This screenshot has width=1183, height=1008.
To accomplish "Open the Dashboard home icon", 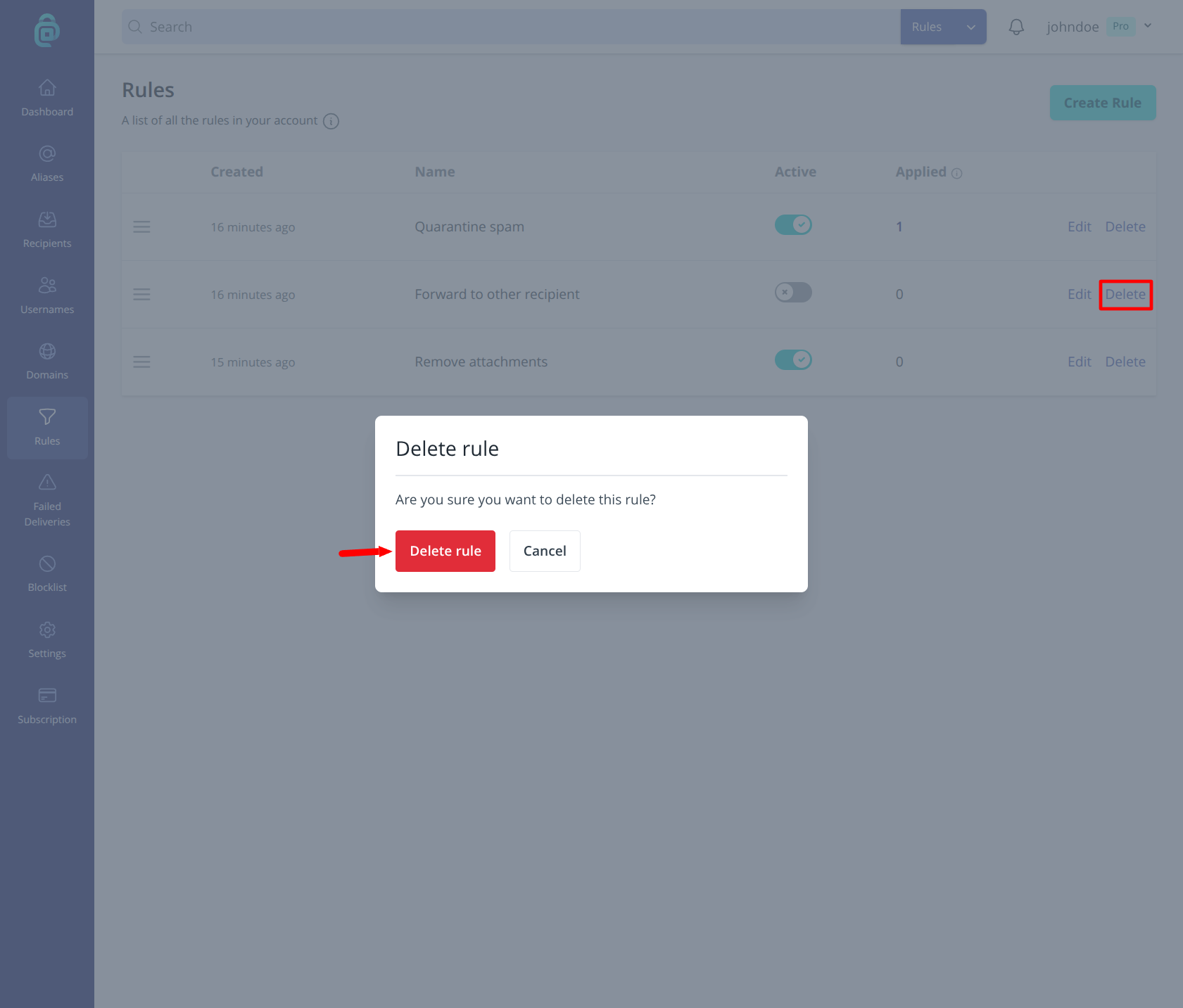I will click(47, 88).
